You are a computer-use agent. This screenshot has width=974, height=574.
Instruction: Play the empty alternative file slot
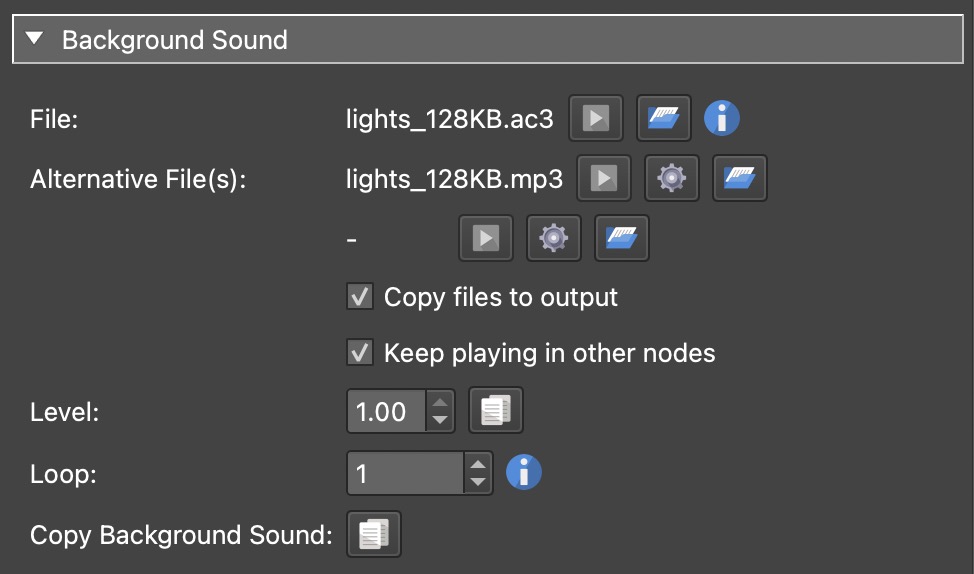(486, 238)
